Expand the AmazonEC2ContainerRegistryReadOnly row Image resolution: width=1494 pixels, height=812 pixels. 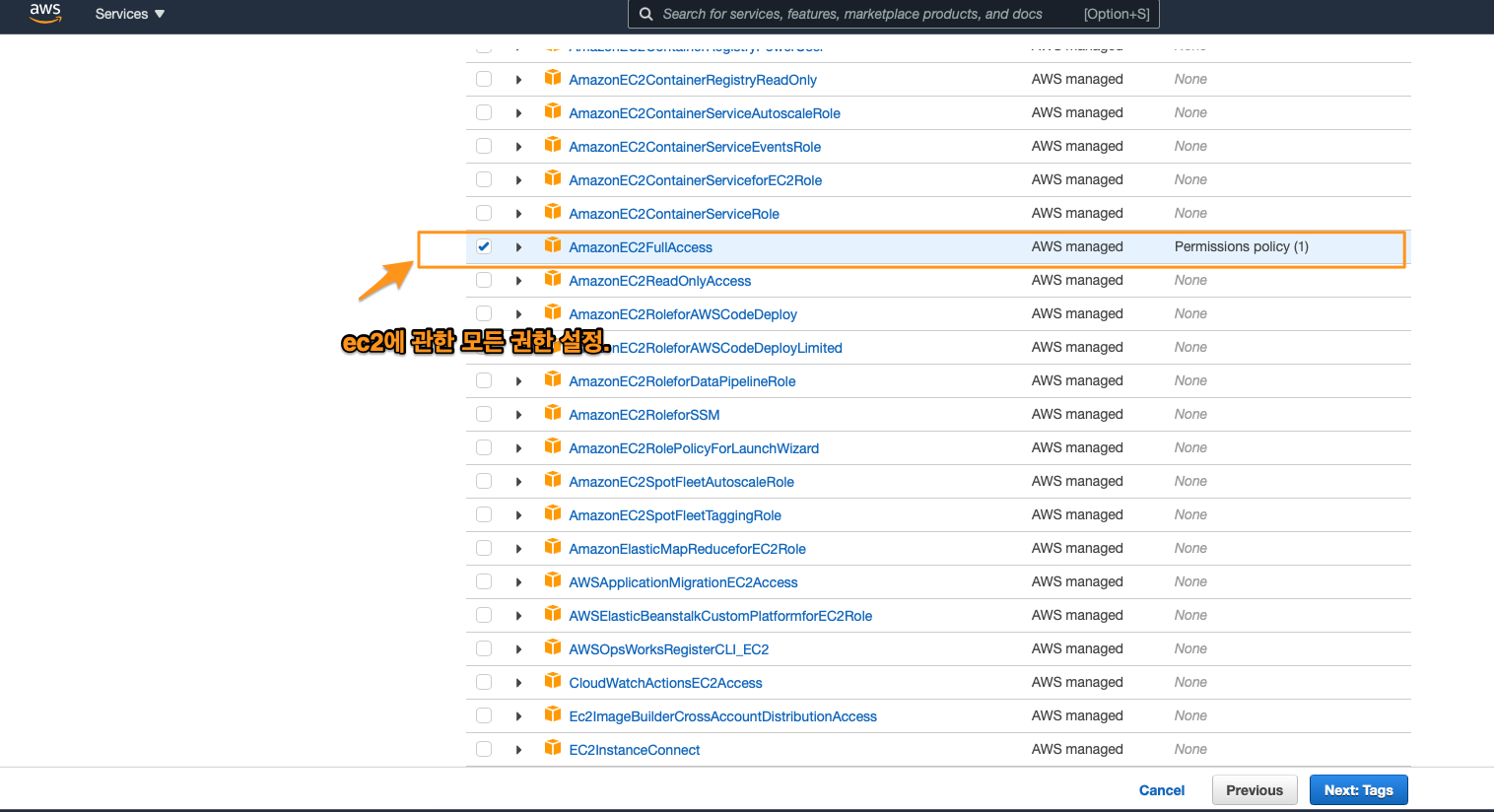[518, 80]
